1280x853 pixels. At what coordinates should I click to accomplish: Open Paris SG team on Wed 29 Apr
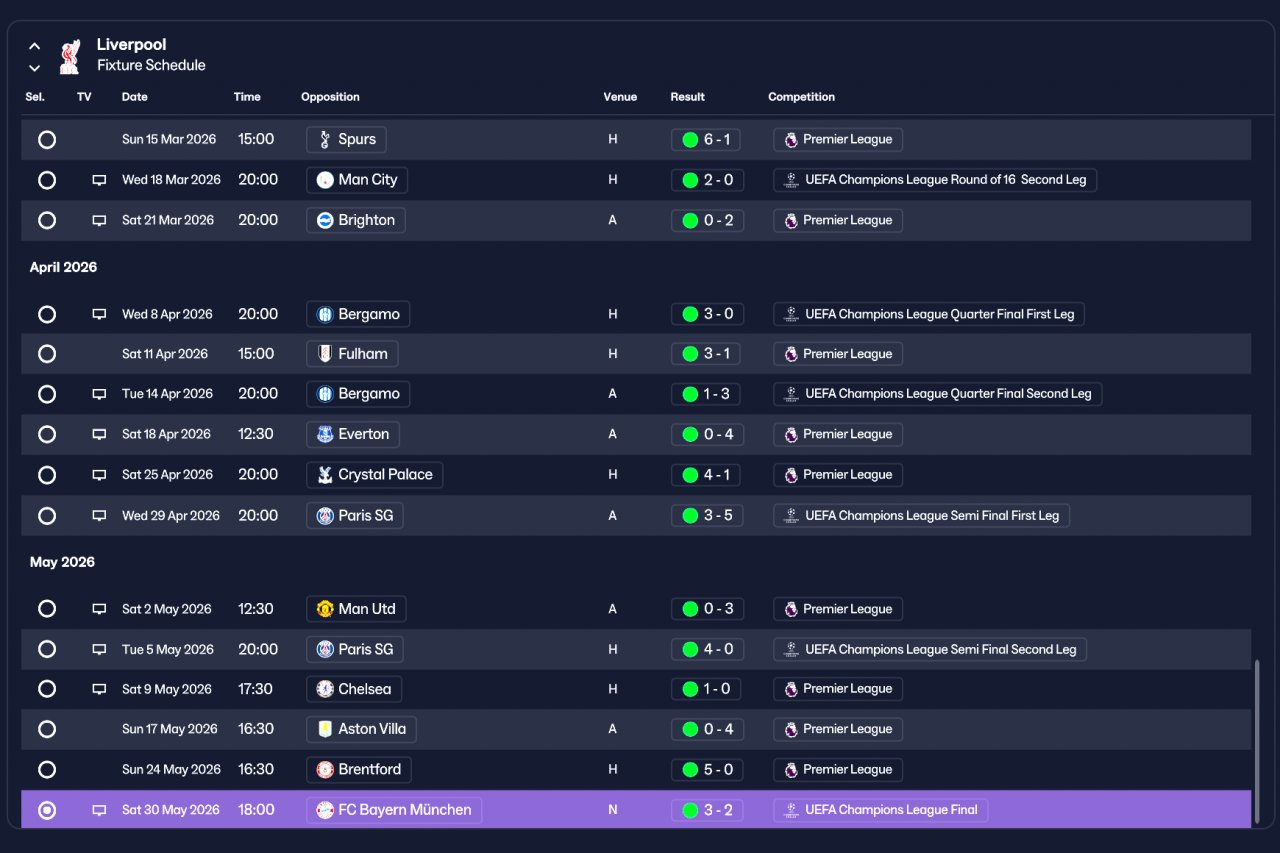point(355,516)
